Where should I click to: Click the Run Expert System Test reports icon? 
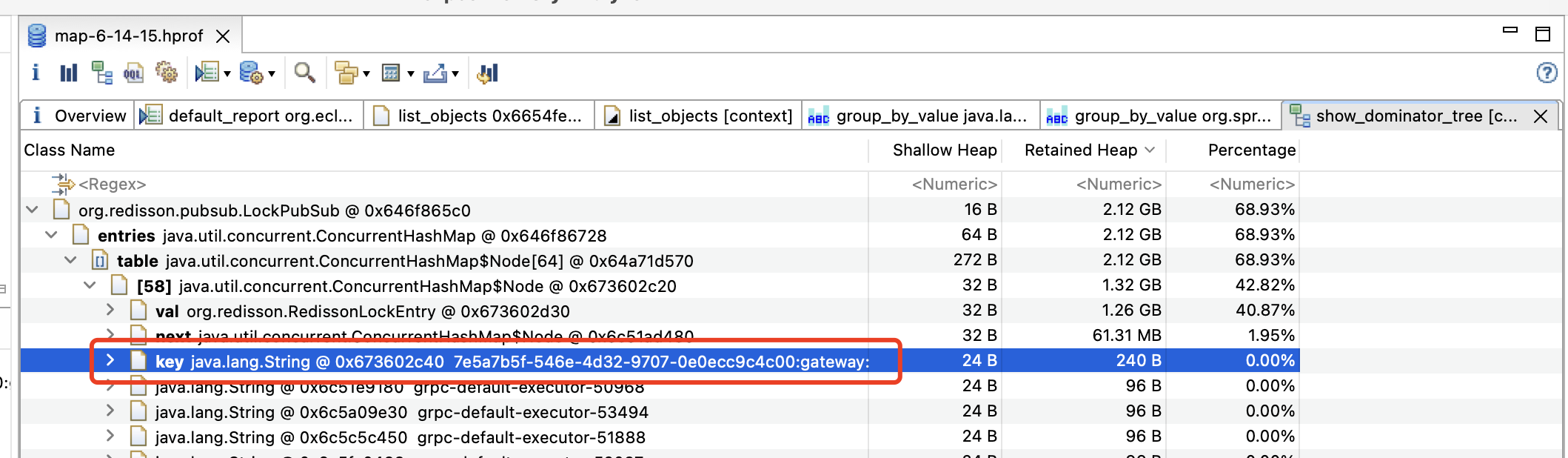(x=207, y=73)
